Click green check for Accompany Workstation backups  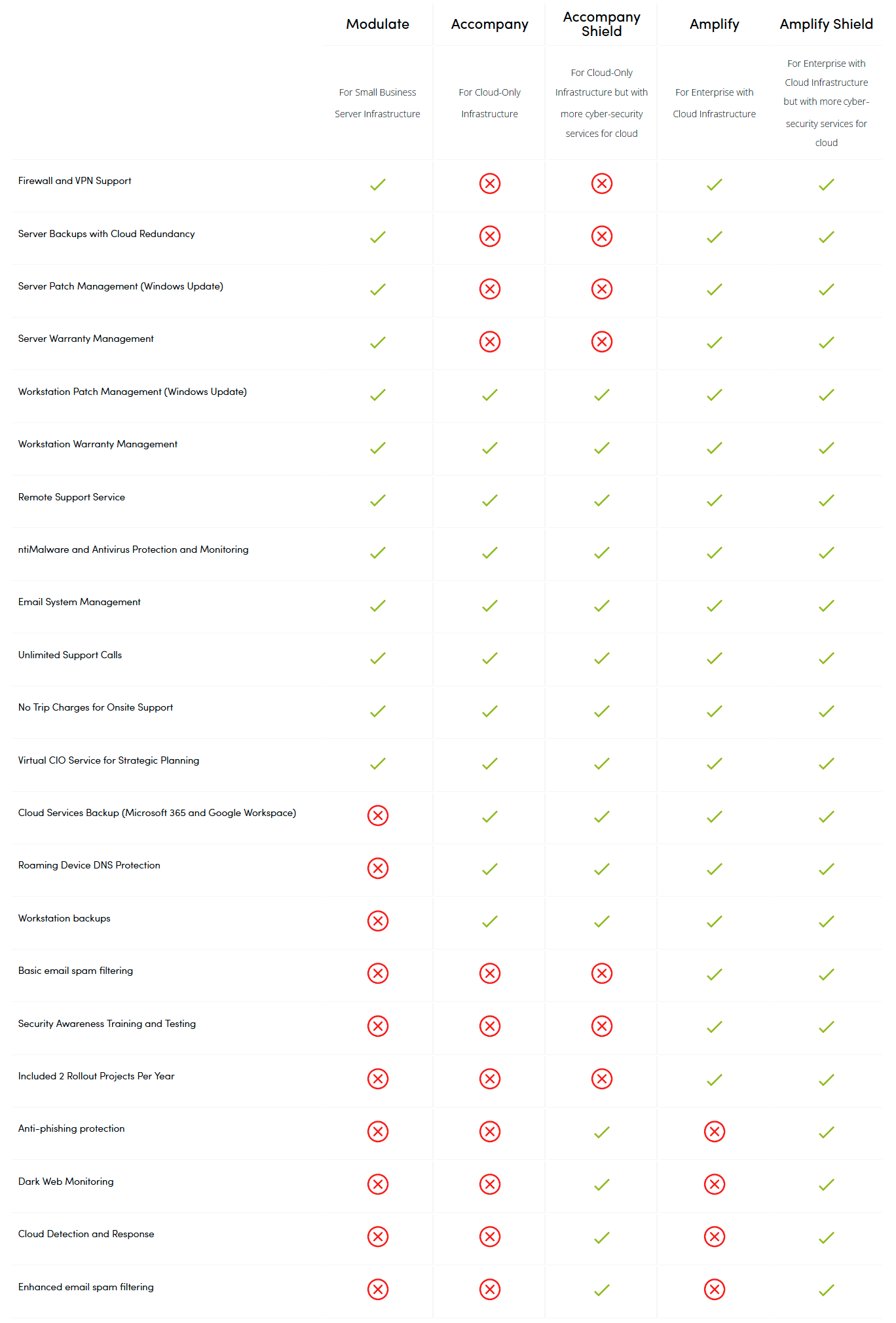click(x=489, y=922)
